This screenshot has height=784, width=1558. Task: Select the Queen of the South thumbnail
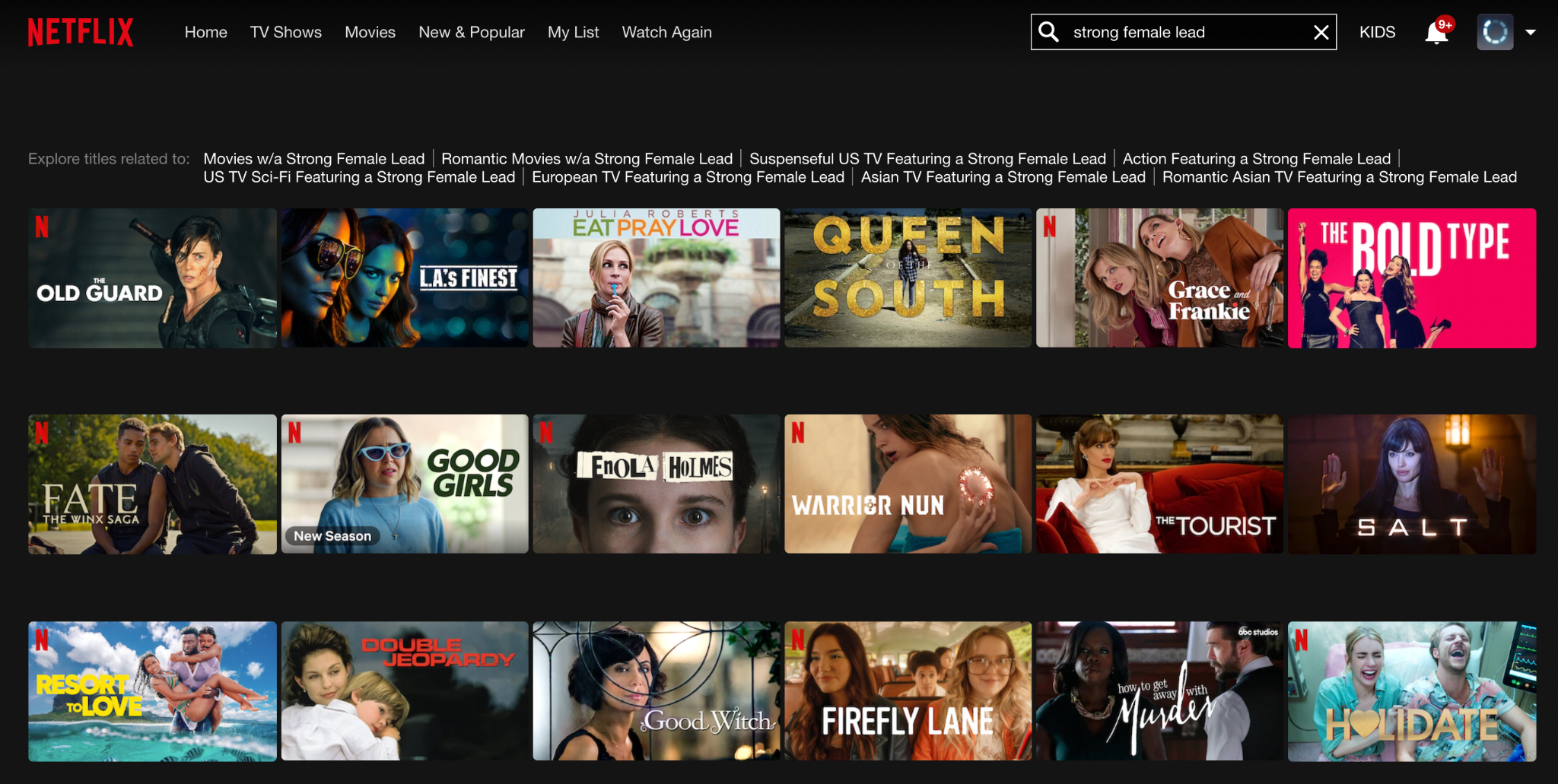[908, 278]
